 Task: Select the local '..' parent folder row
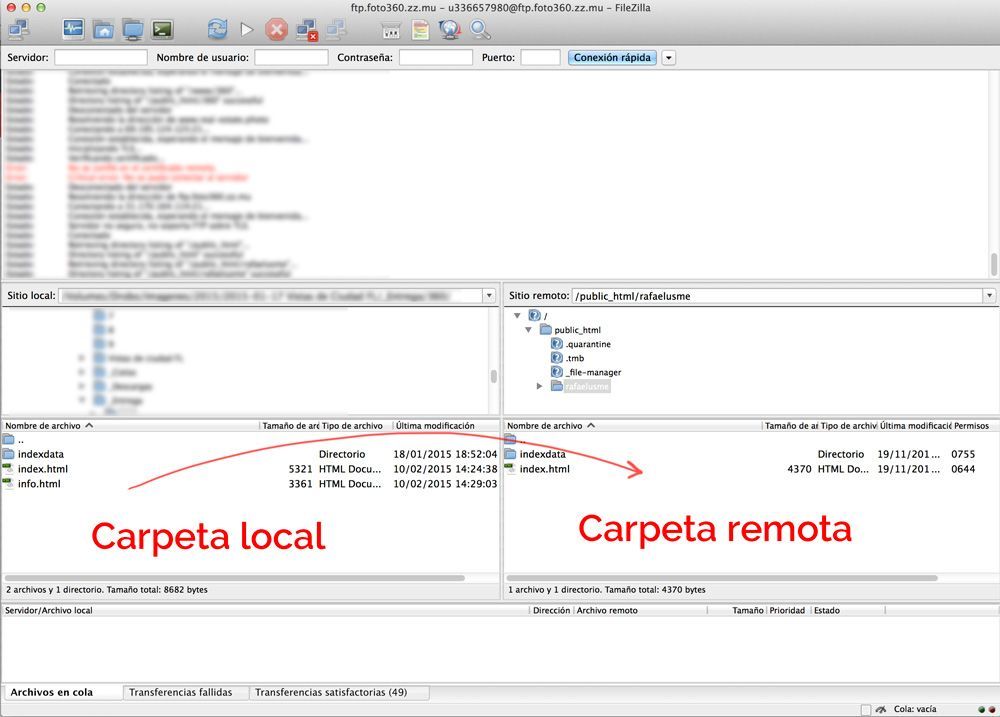pos(250,440)
